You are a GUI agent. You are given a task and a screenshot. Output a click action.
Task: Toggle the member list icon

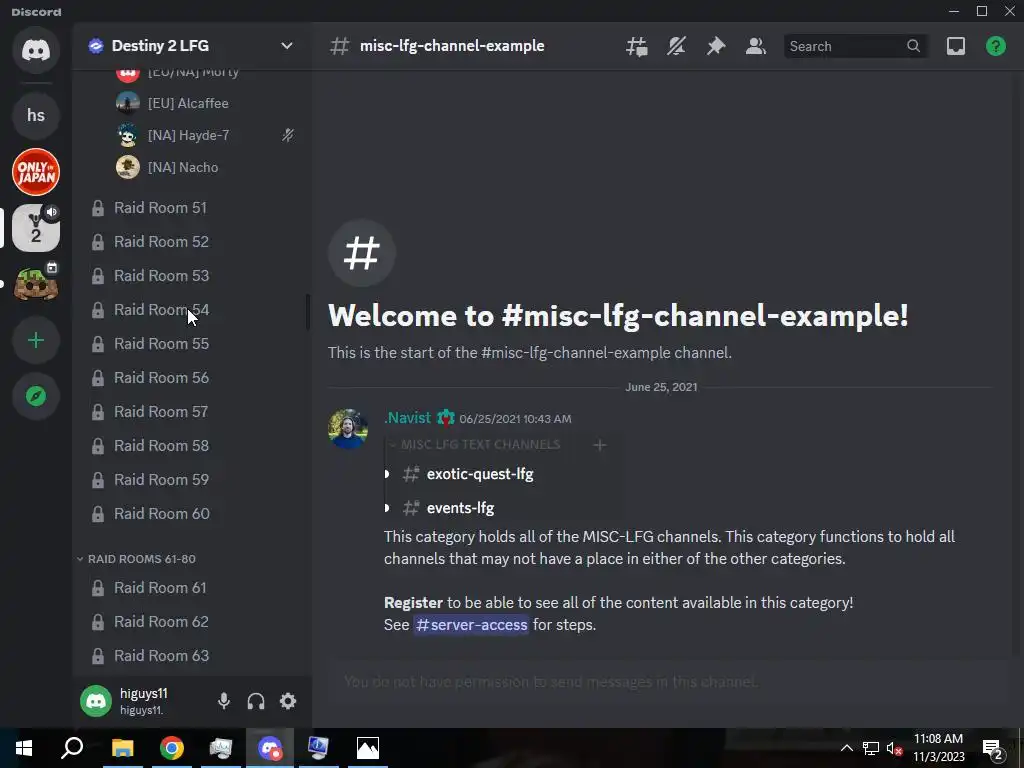[x=756, y=46]
